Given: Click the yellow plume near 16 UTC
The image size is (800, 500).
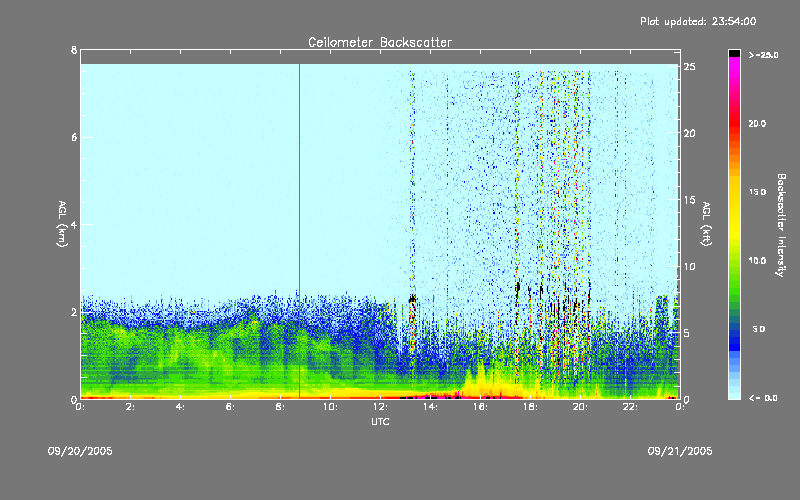Looking at the screenshot, I should click(482, 378).
